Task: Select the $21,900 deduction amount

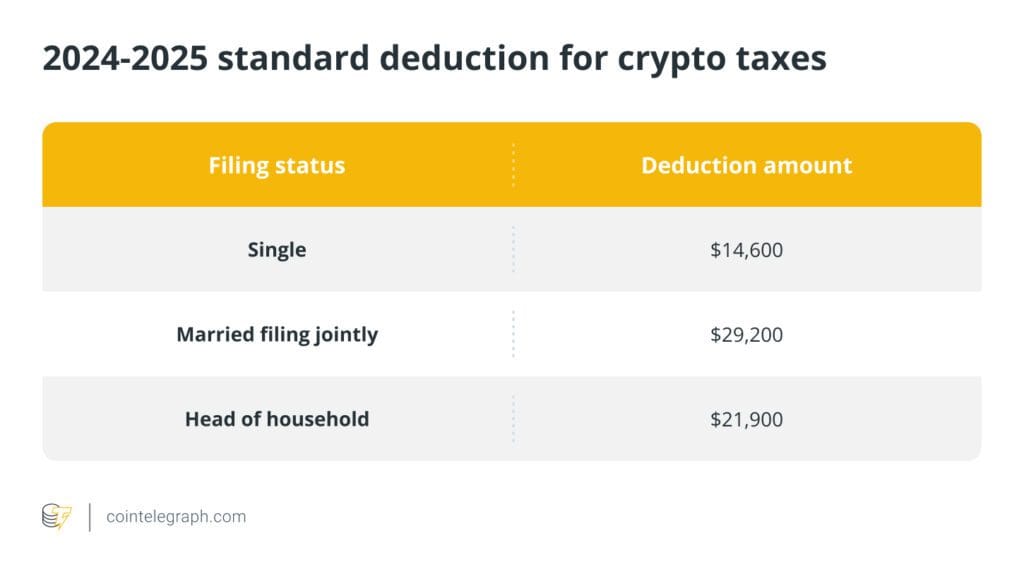Action: pos(746,419)
